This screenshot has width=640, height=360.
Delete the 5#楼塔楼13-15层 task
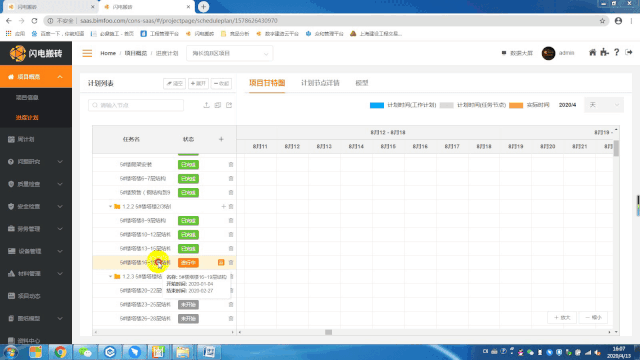231,249
